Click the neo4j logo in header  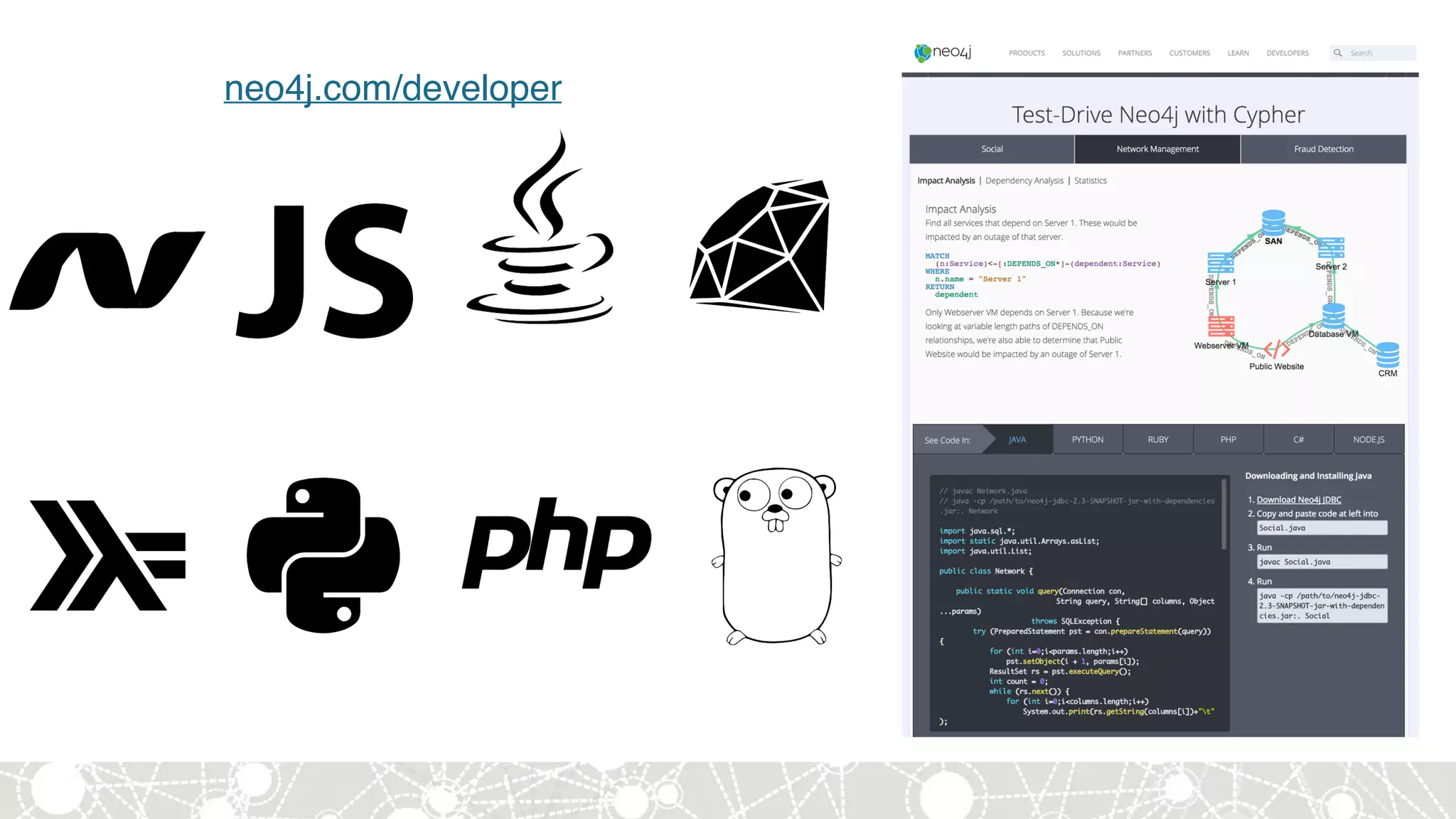coord(943,53)
